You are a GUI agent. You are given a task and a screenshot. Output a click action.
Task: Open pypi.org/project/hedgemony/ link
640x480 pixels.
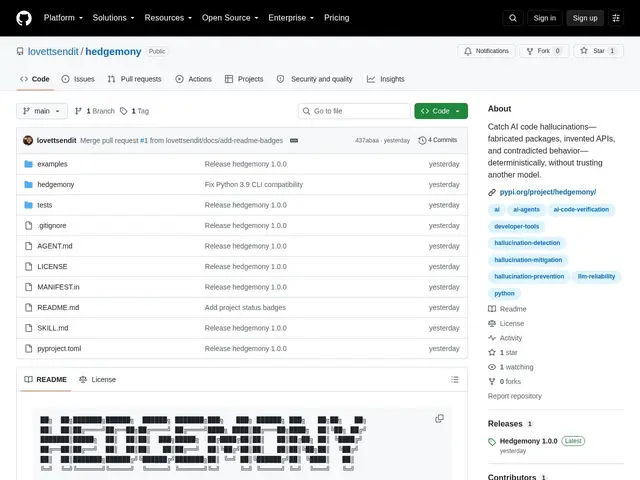pyautogui.click(x=548, y=192)
